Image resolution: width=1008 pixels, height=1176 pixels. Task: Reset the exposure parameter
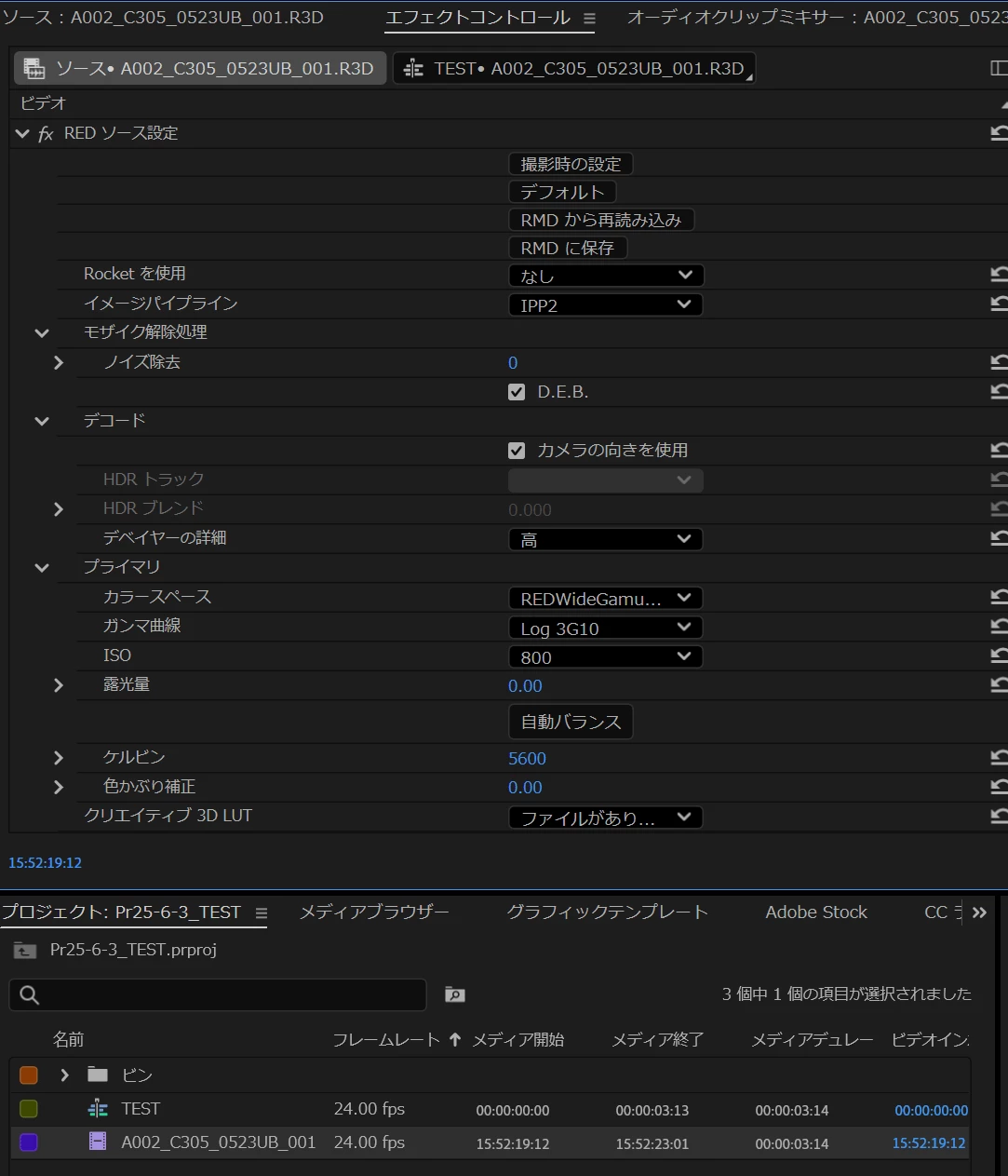click(999, 685)
